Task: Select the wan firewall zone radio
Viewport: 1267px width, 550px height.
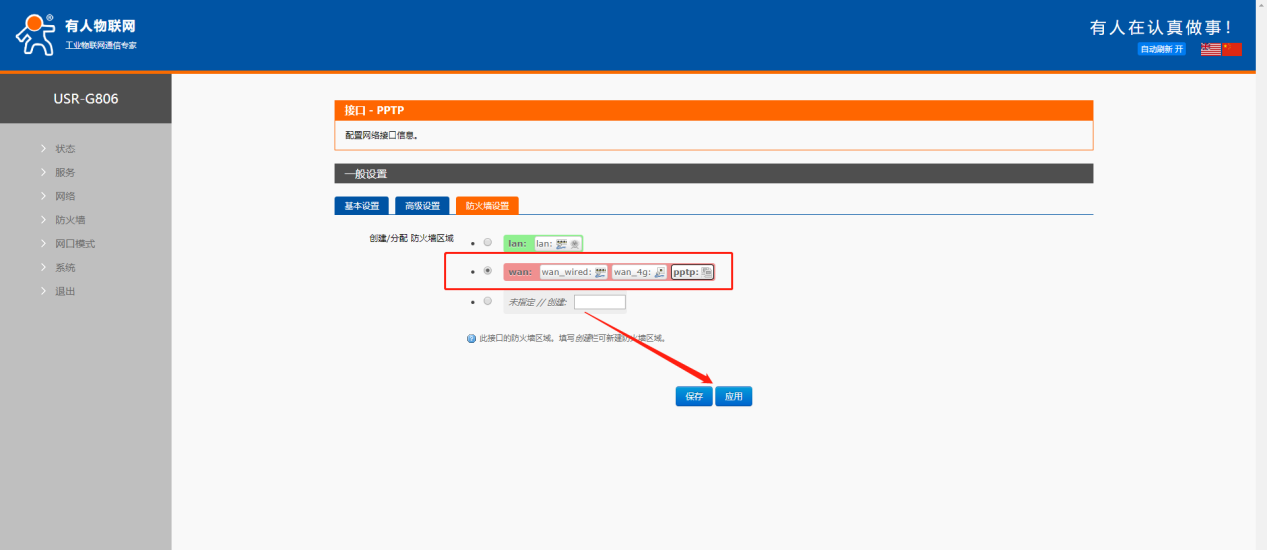Action: pos(487,271)
